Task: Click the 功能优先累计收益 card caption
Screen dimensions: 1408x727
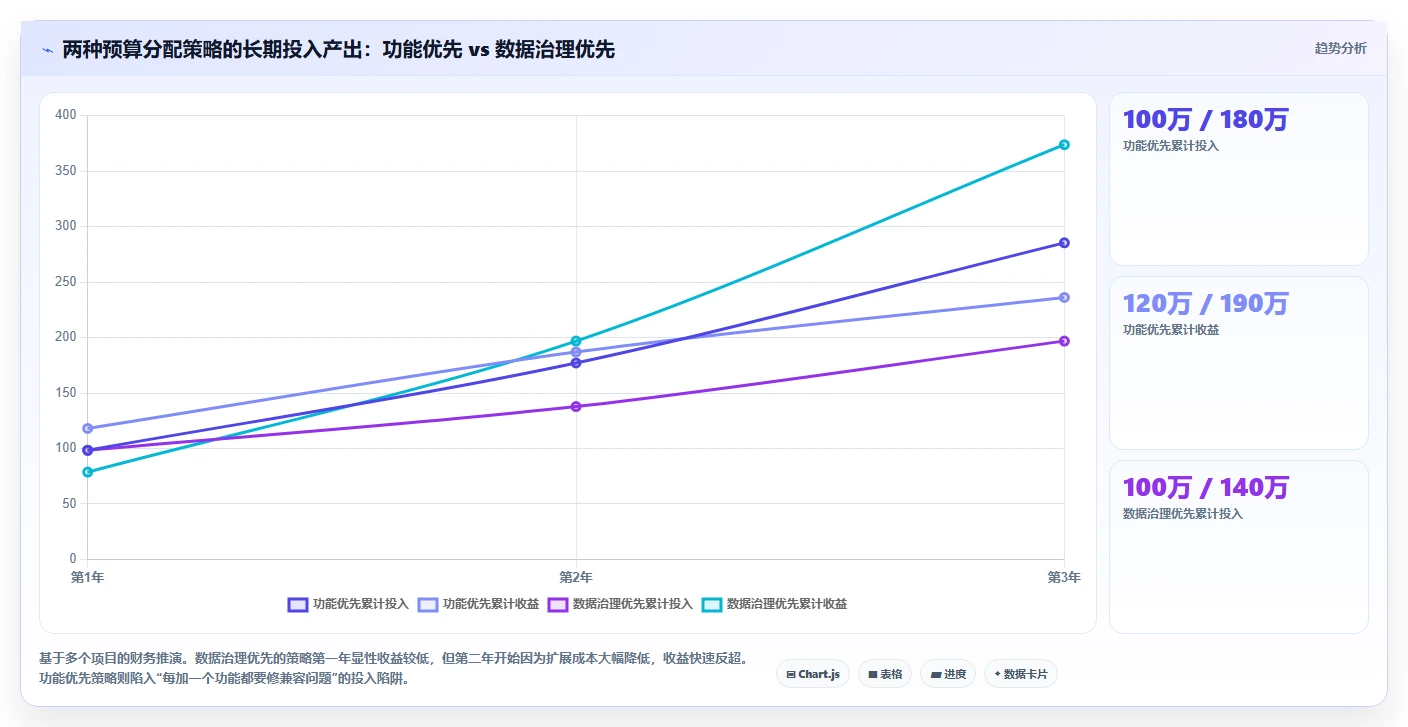Action: (x=1171, y=330)
